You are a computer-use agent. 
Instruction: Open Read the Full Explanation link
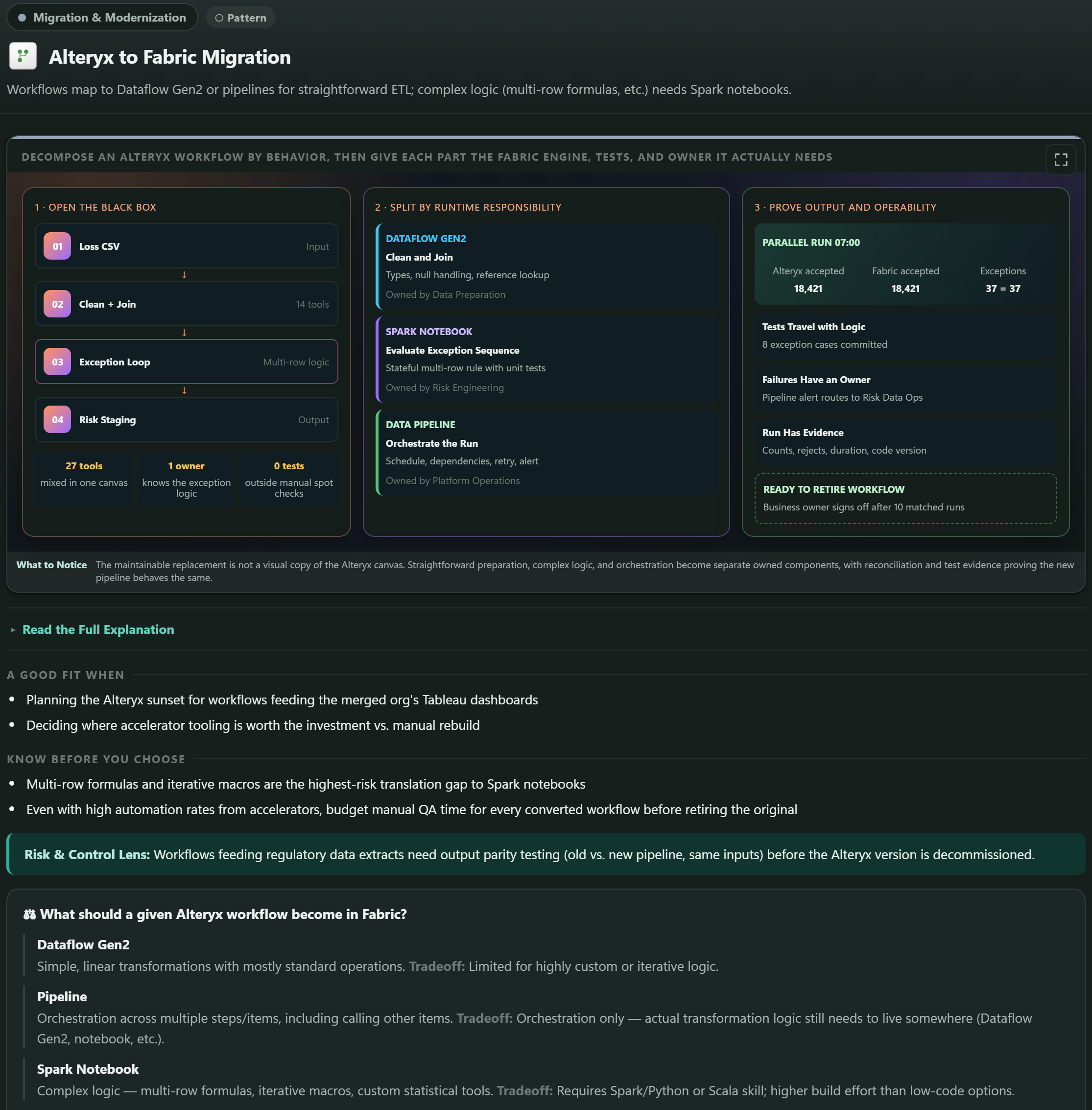point(98,629)
